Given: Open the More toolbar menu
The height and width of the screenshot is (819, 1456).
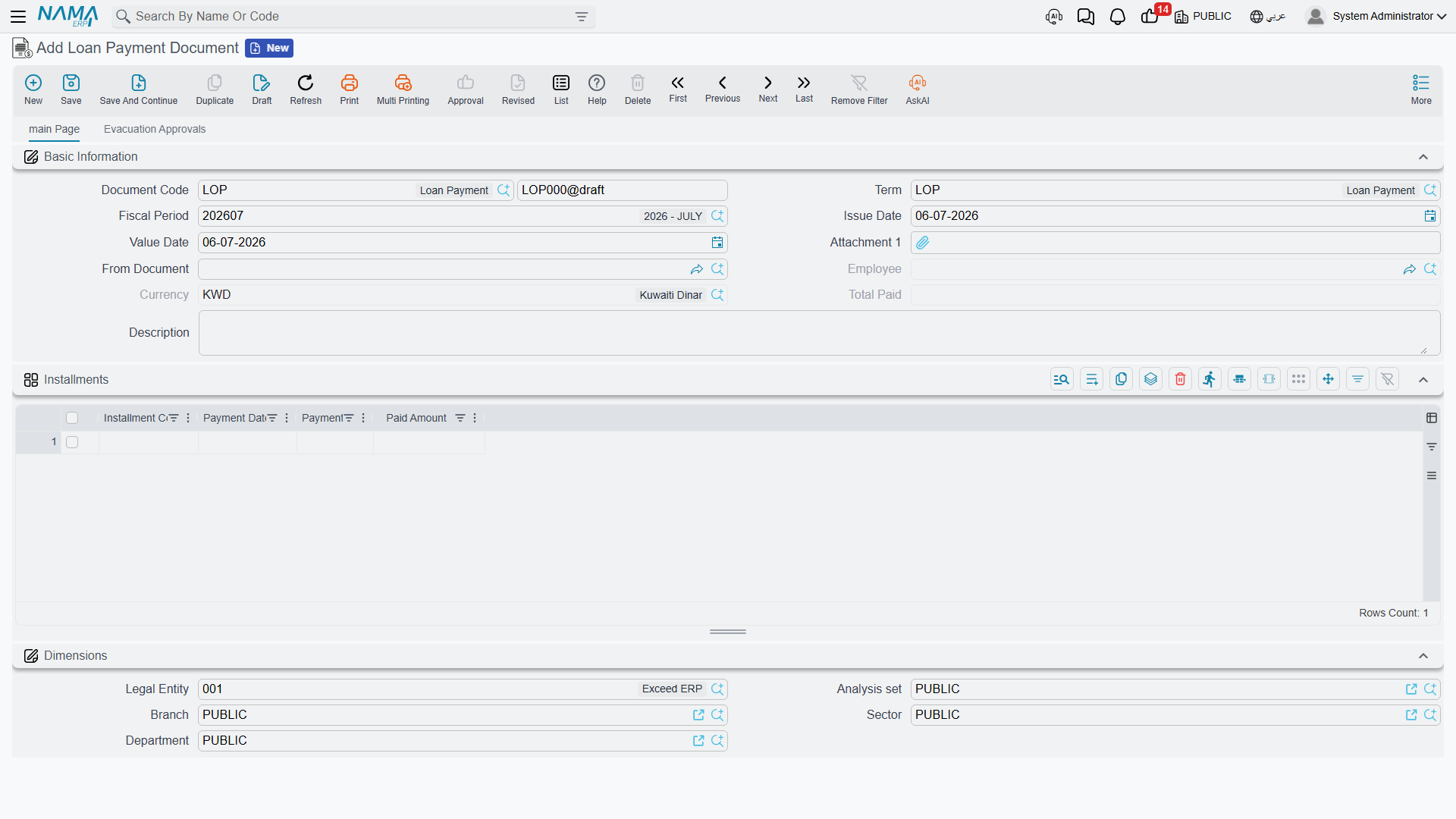Looking at the screenshot, I should [x=1421, y=89].
